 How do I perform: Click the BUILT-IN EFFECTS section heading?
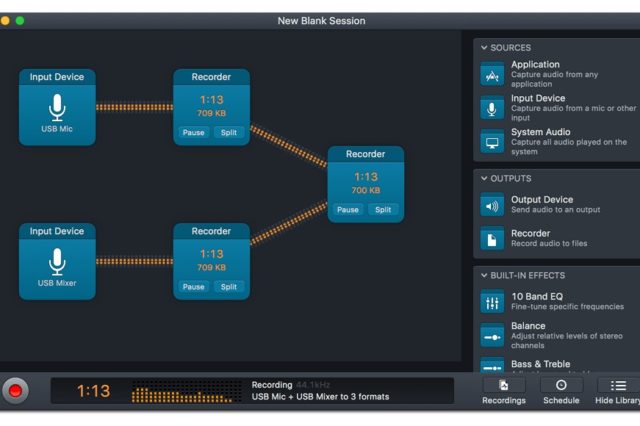pyautogui.click(x=527, y=275)
